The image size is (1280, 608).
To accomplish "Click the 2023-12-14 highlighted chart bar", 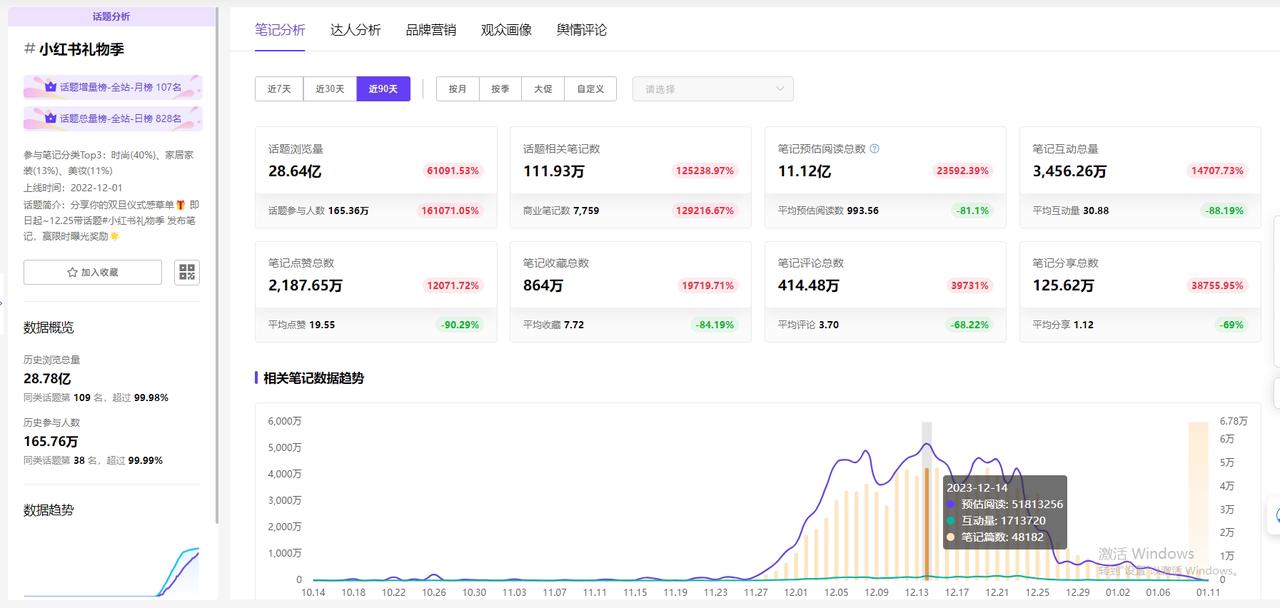I will click(x=927, y=523).
